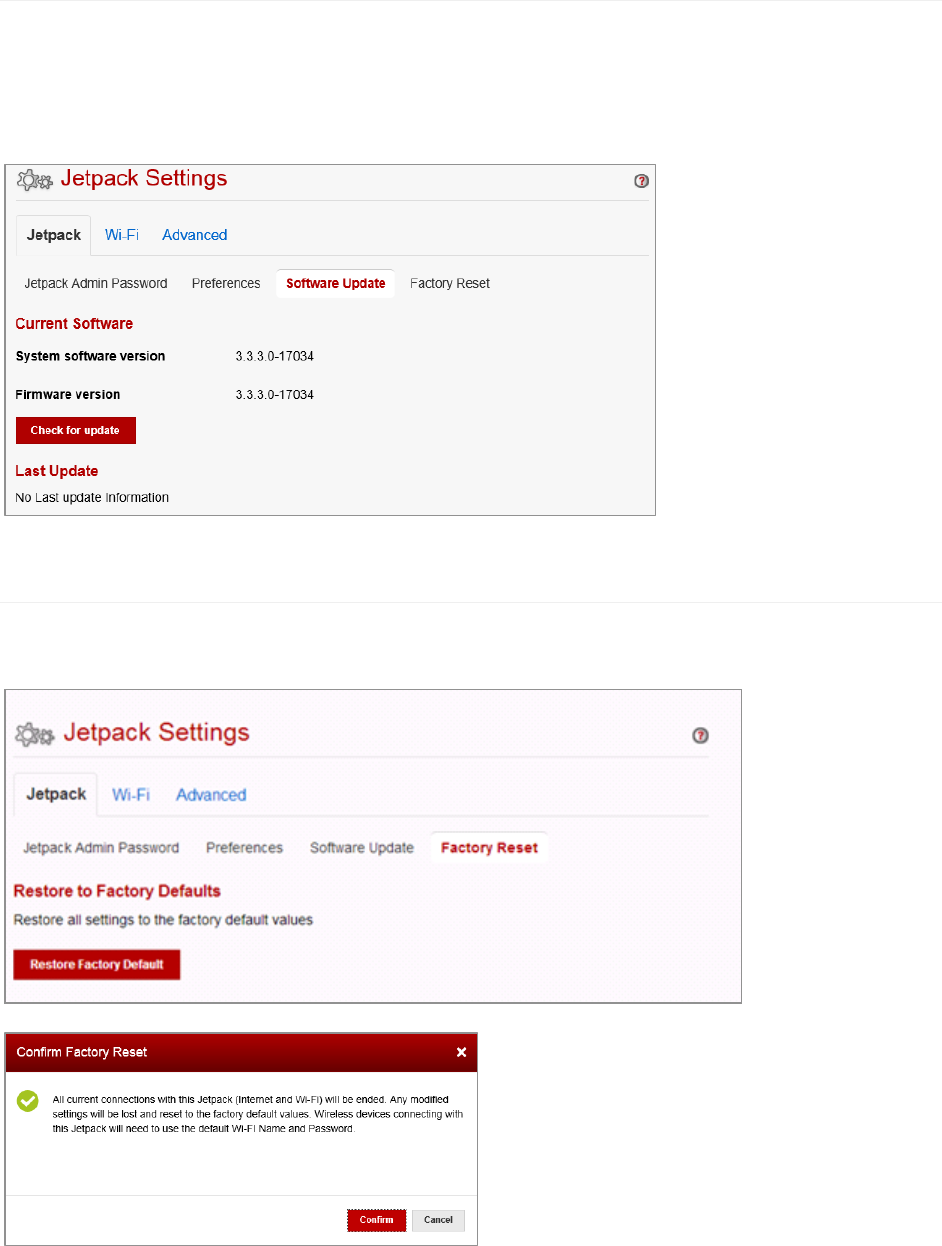The width and height of the screenshot is (942, 1246).
Task: Click the System software version label
Action: (x=91, y=356)
